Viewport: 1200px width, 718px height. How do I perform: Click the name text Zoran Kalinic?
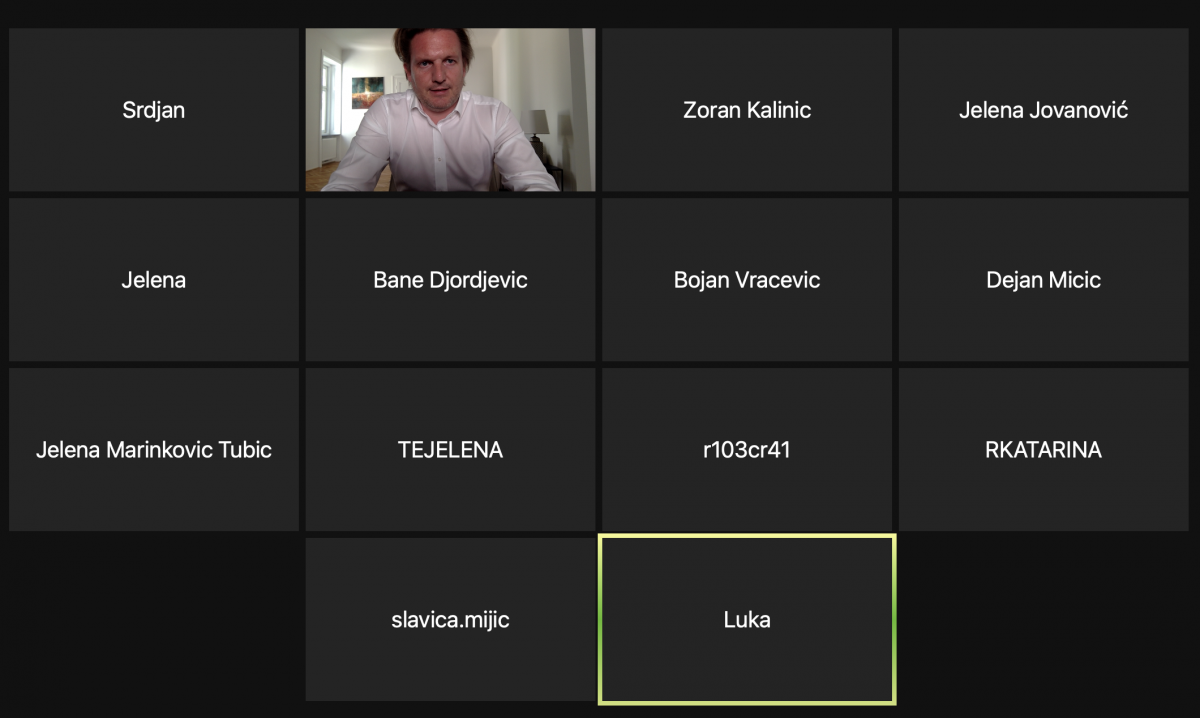pos(747,110)
